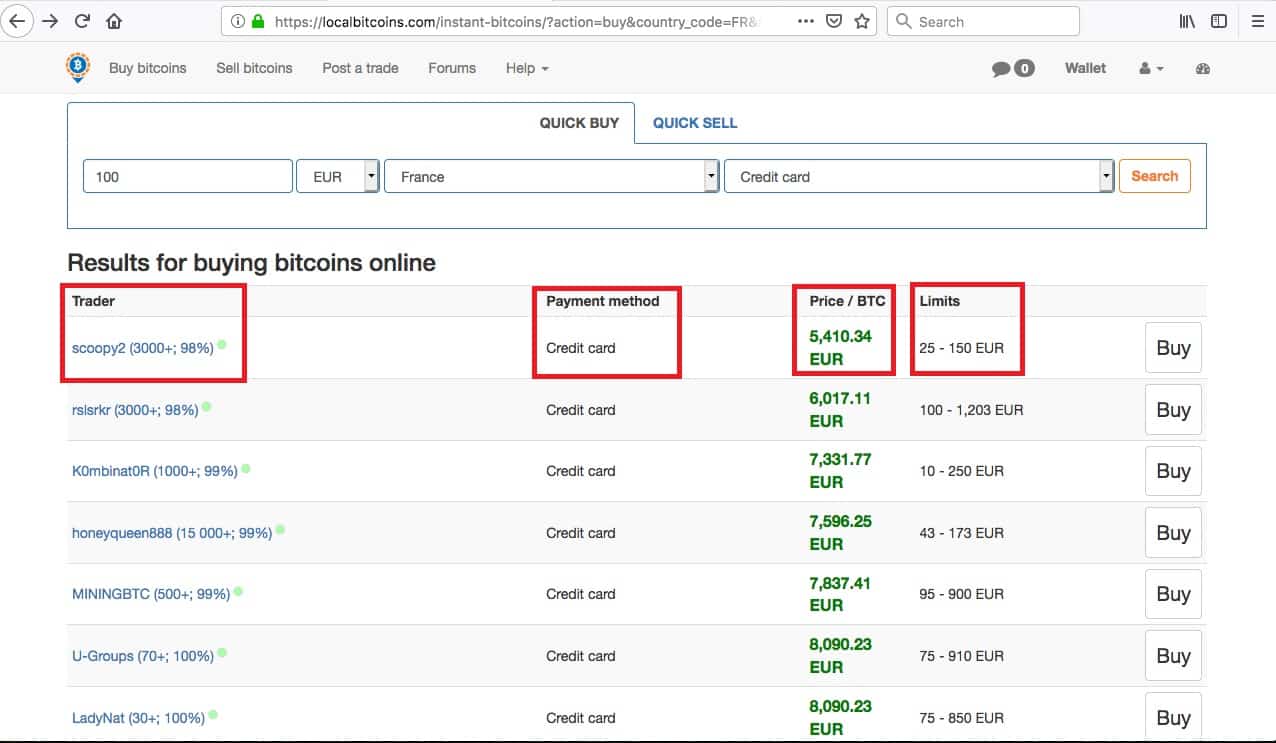This screenshot has height=743, width=1276.
Task: Open the Credit card payment dropdown
Action: [x=919, y=176]
